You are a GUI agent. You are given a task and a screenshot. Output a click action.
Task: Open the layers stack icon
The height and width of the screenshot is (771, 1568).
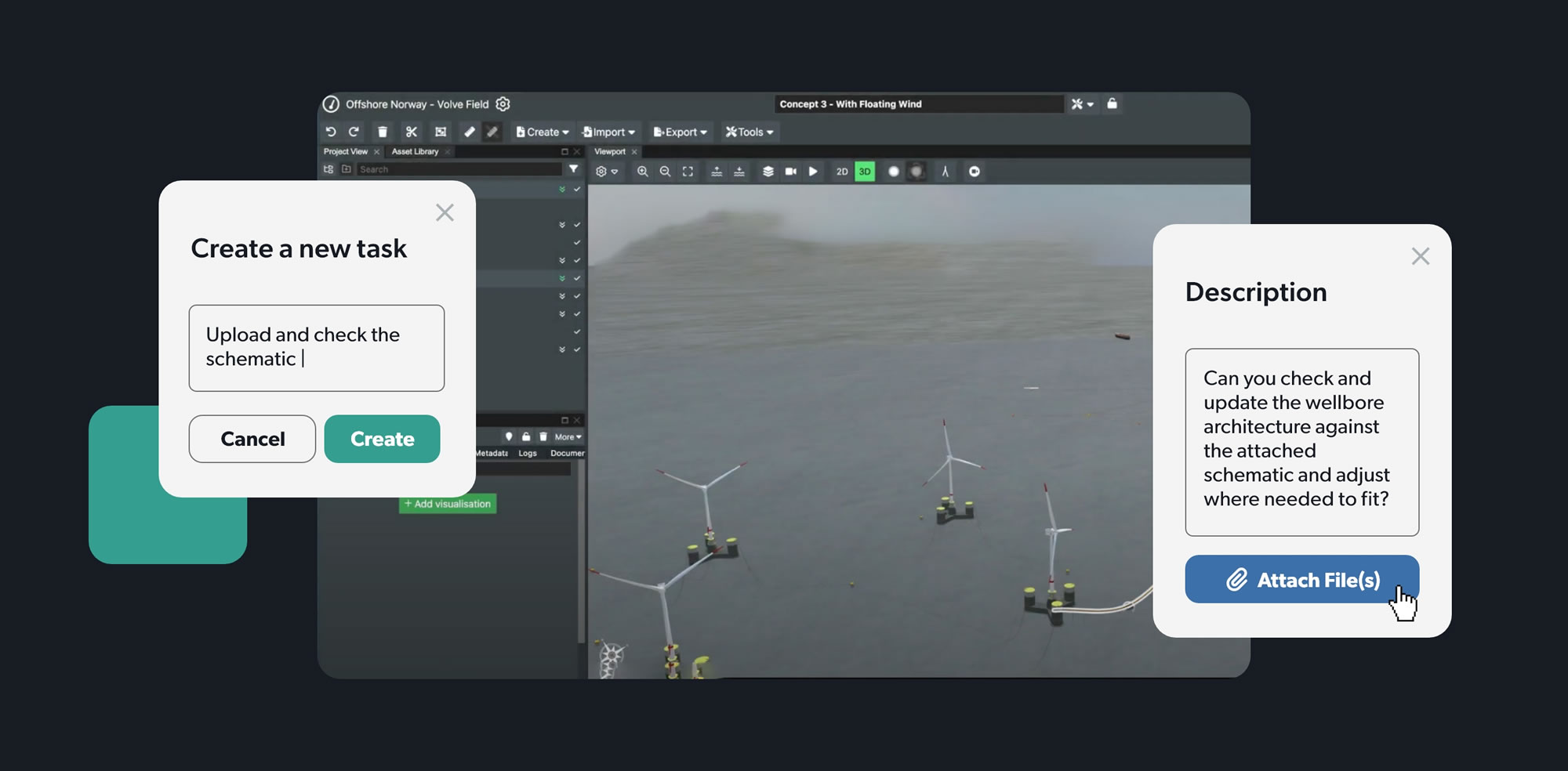(768, 172)
